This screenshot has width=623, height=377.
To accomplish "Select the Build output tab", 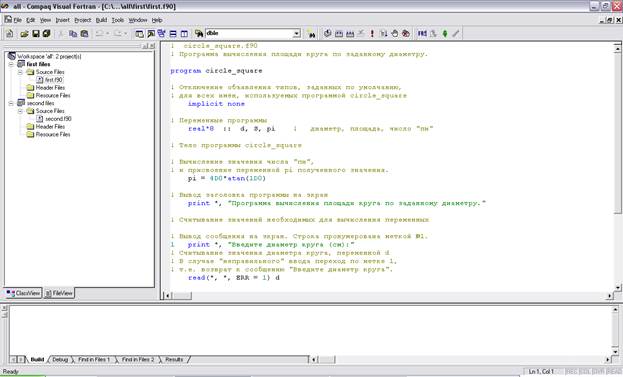I will click(37, 360).
